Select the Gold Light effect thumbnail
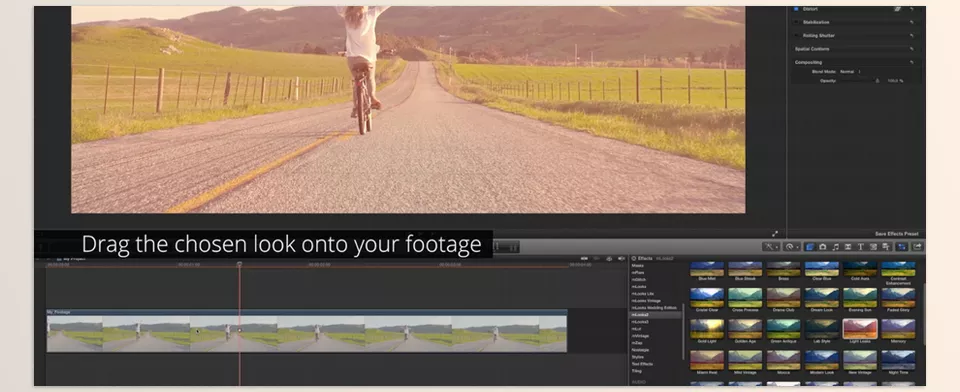960x392 pixels. pyautogui.click(x=707, y=329)
